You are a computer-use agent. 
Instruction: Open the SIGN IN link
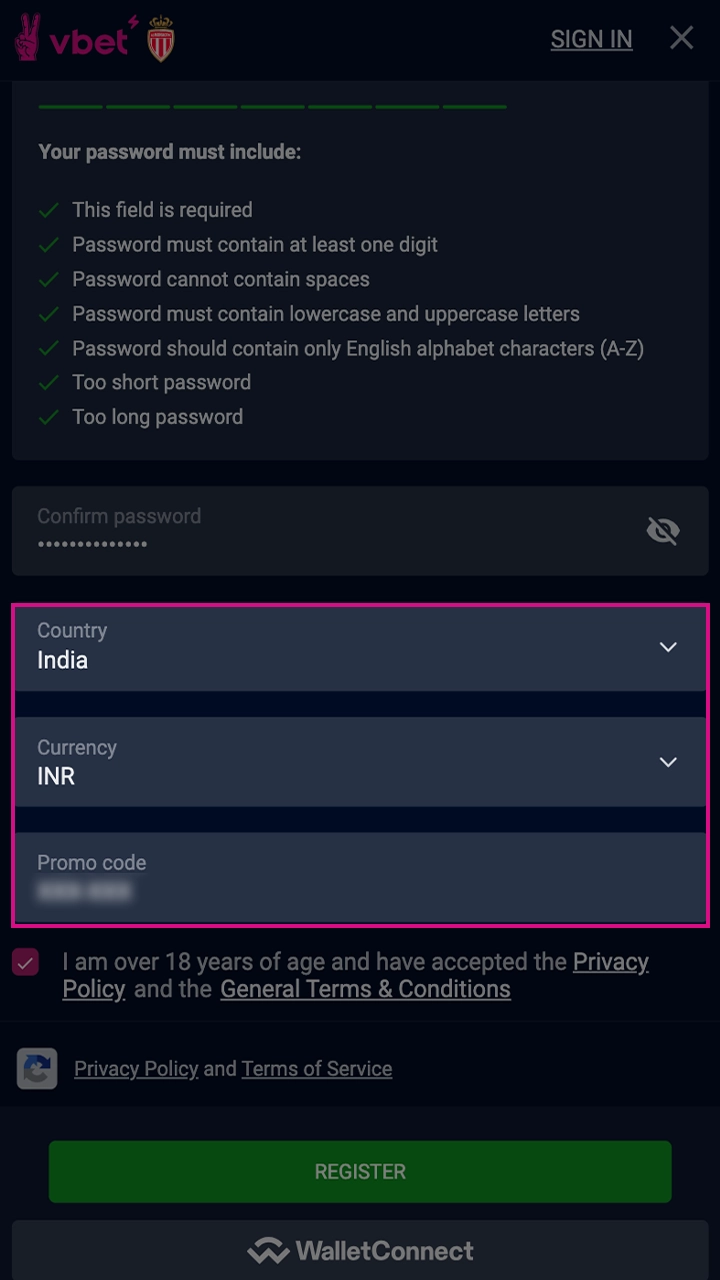coord(591,39)
